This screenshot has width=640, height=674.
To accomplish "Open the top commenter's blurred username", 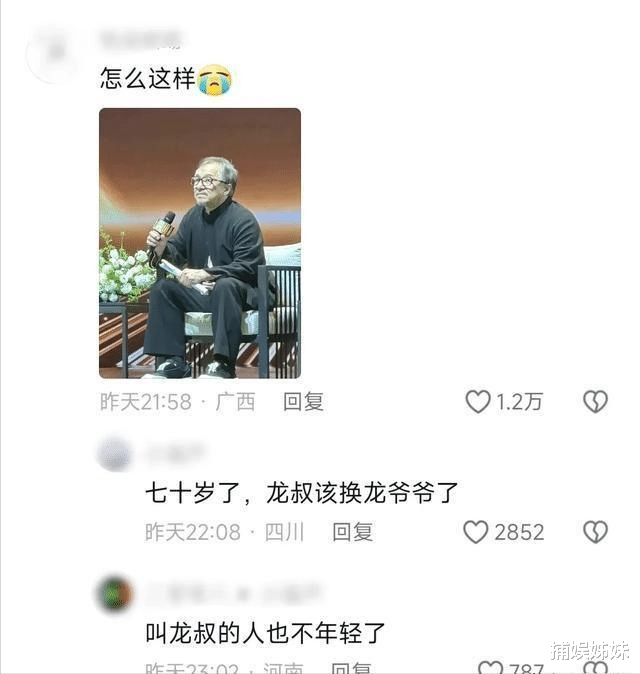I will [140, 40].
